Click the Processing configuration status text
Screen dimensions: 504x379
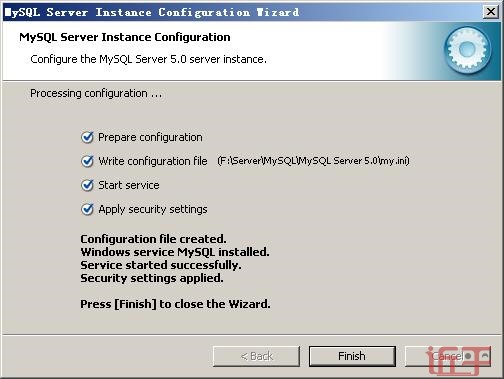[96, 93]
